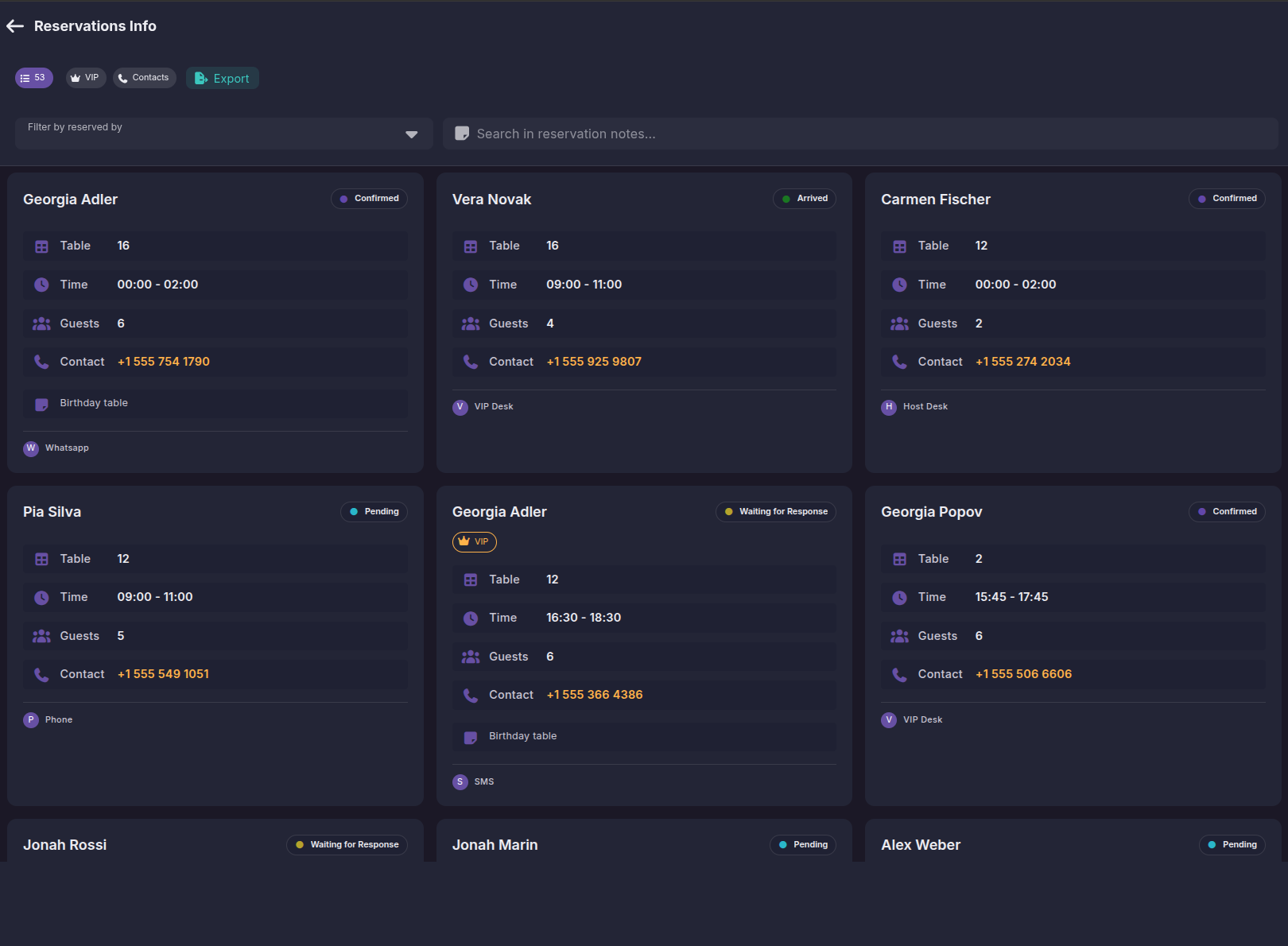Expand the Waiting for Response status on Jonah Rossi
The image size is (1288, 946).
347,844
